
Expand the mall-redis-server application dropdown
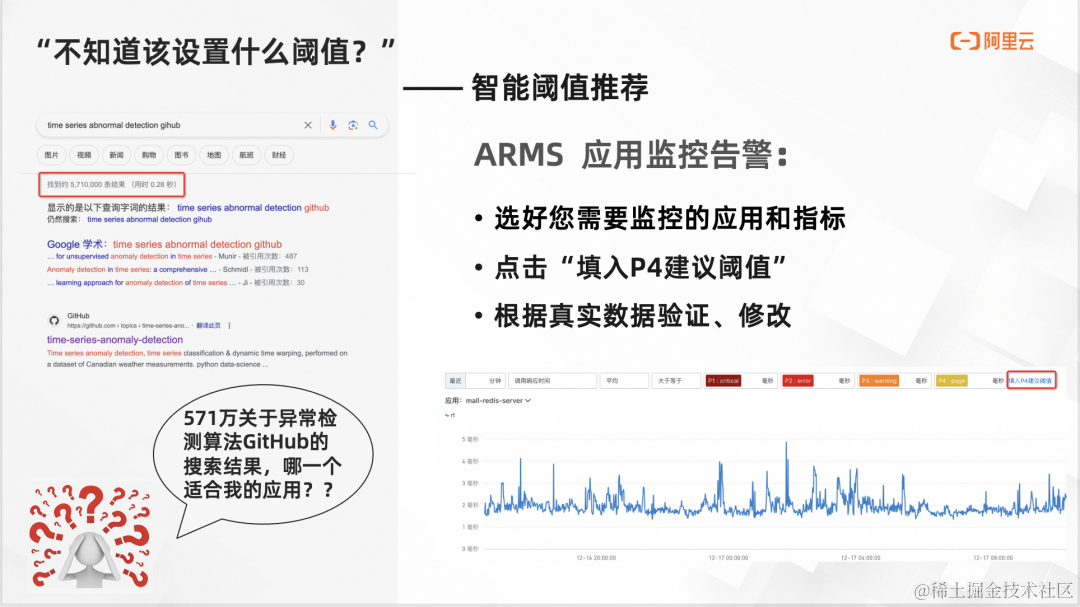tap(498, 400)
